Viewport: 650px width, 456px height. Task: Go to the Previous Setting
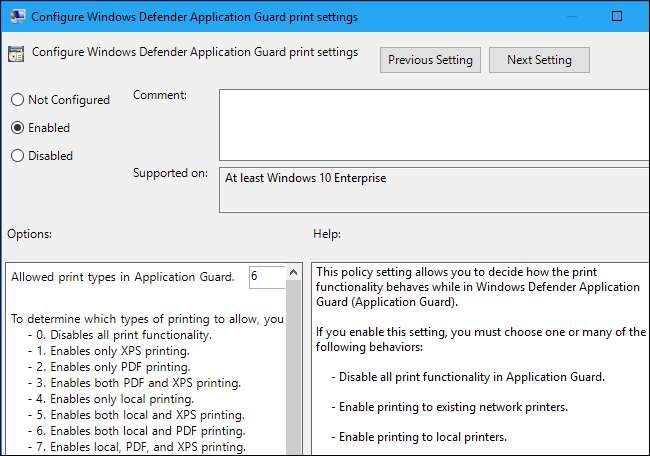[430, 60]
